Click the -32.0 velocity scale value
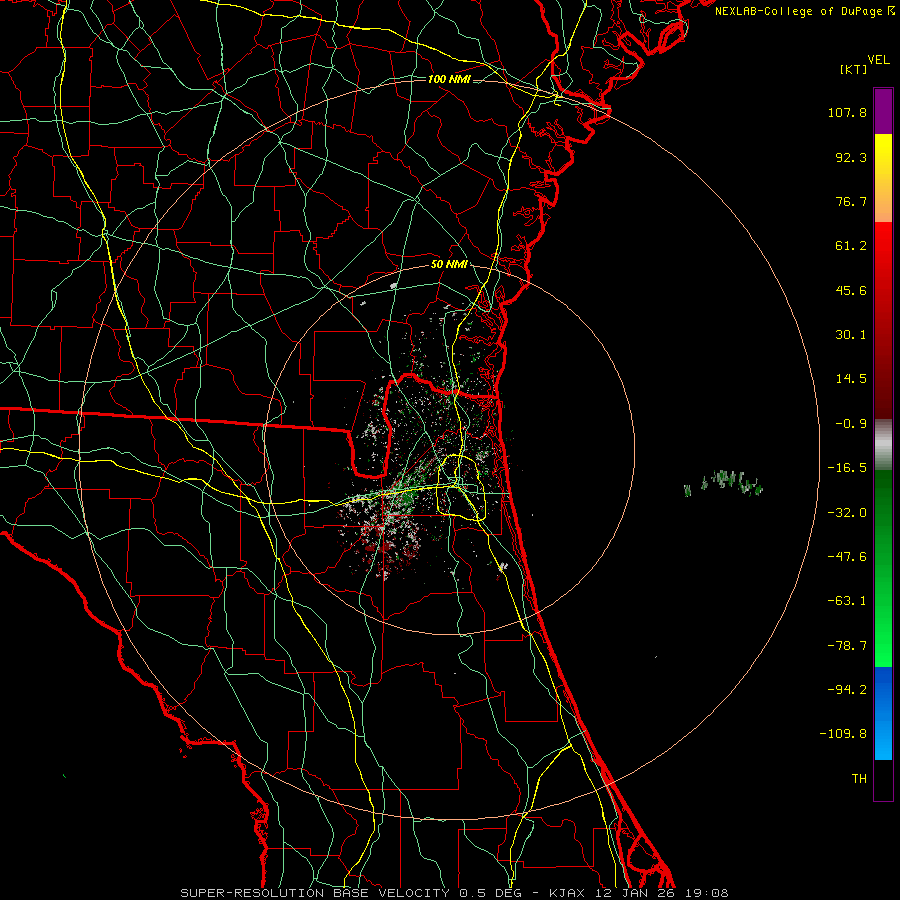Screen dimensions: 900x900 point(847,513)
